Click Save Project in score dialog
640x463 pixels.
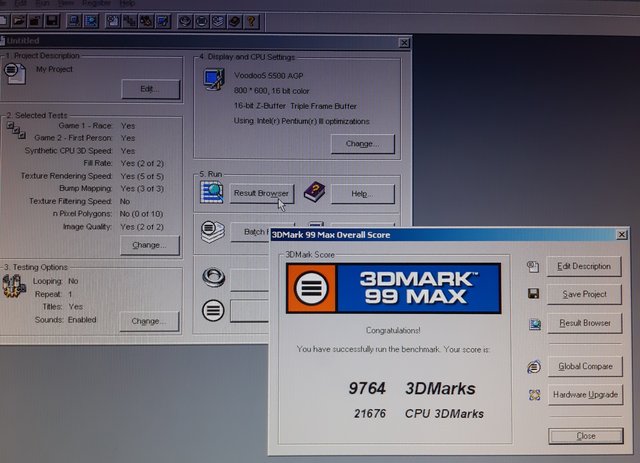tap(584, 294)
